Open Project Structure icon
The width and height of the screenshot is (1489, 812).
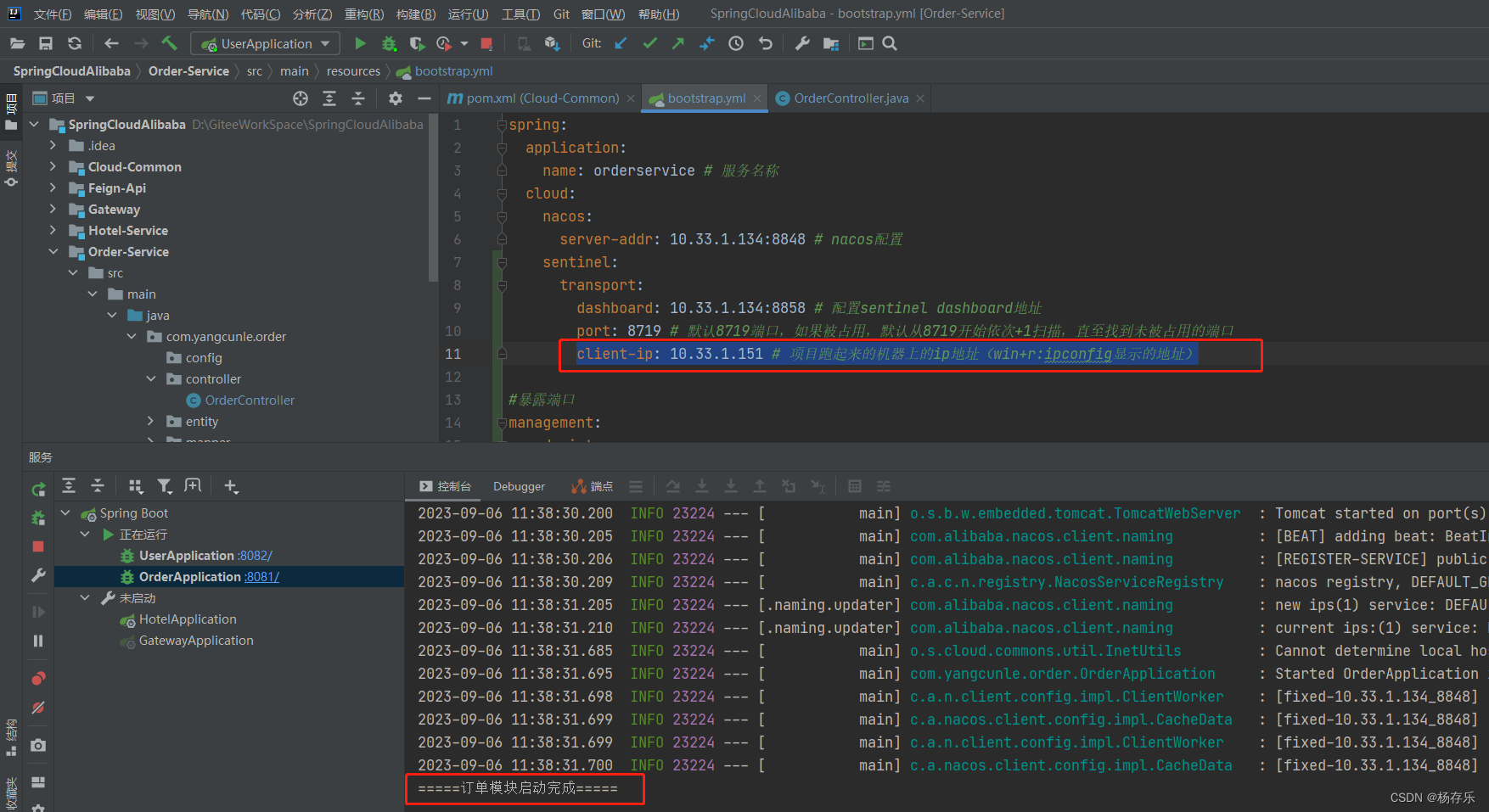coord(831,43)
